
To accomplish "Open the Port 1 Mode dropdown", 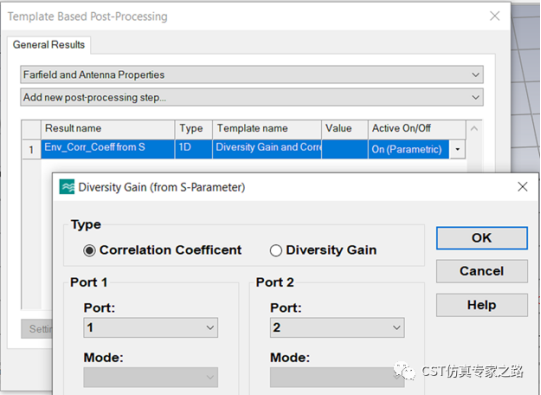I will [x=150, y=377].
